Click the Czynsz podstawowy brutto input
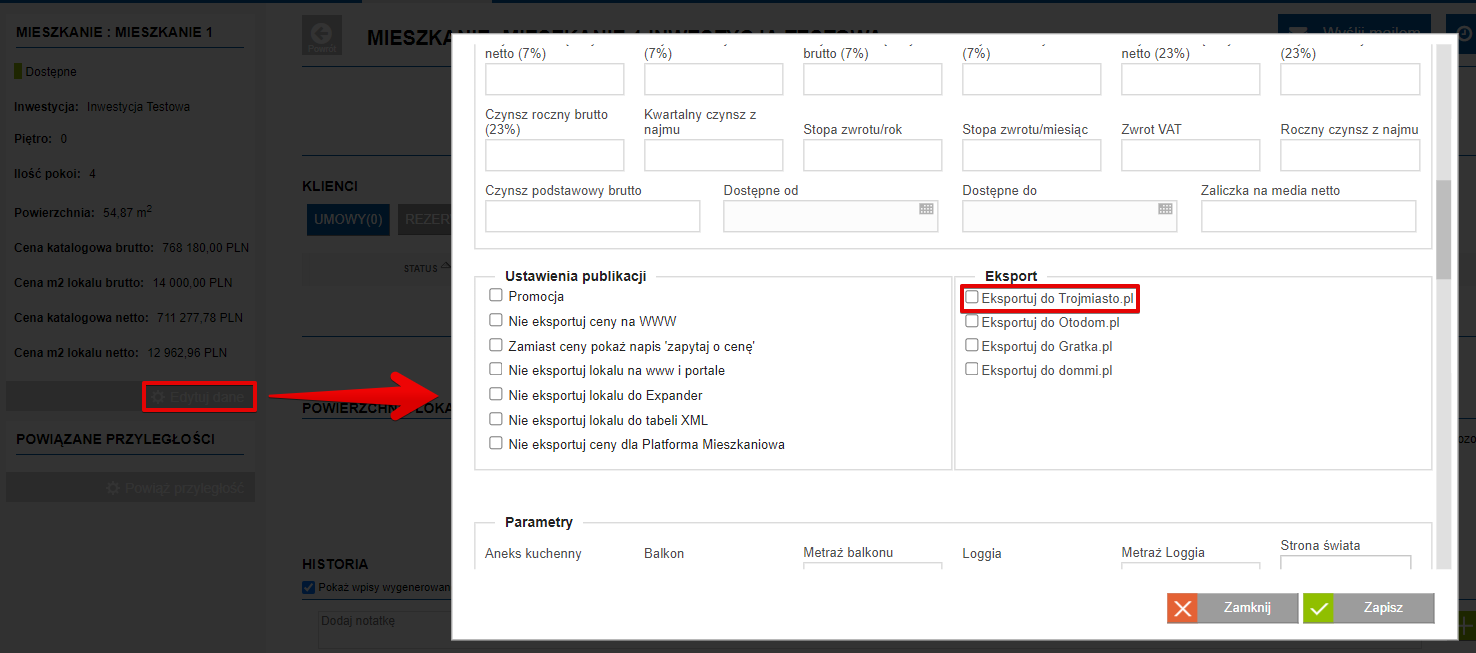 pyautogui.click(x=592, y=216)
